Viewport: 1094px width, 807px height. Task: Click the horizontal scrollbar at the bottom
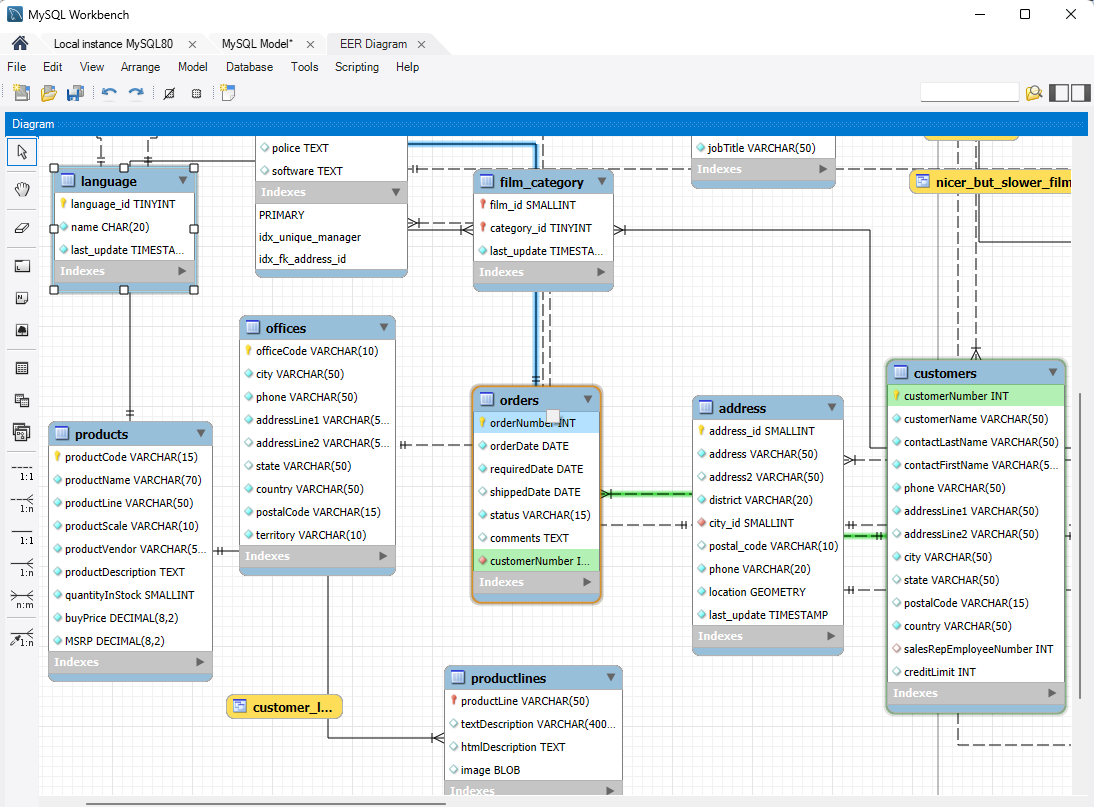pyautogui.click(x=265, y=802)
